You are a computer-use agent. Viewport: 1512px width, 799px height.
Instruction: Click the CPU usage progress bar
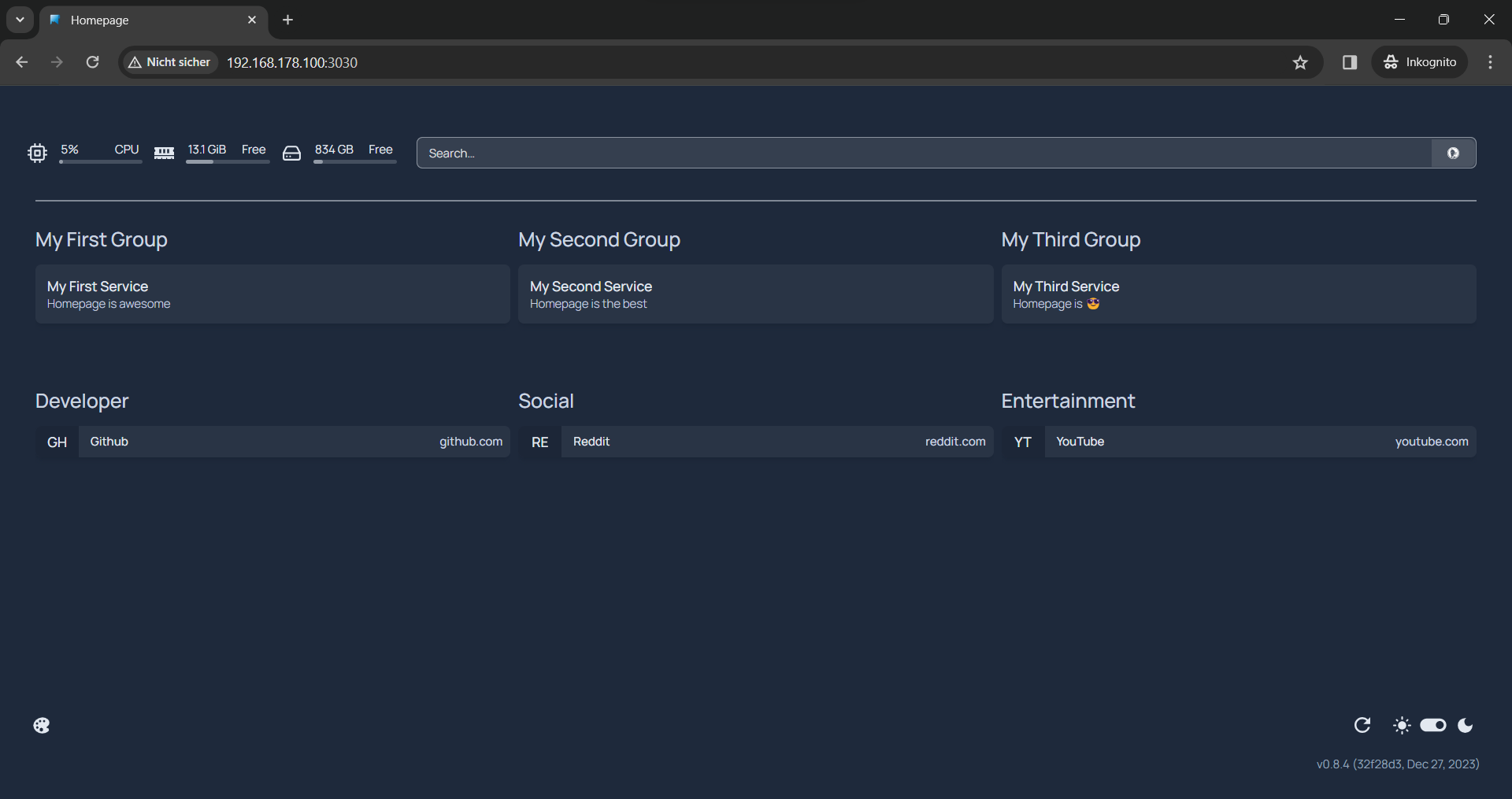100,162
